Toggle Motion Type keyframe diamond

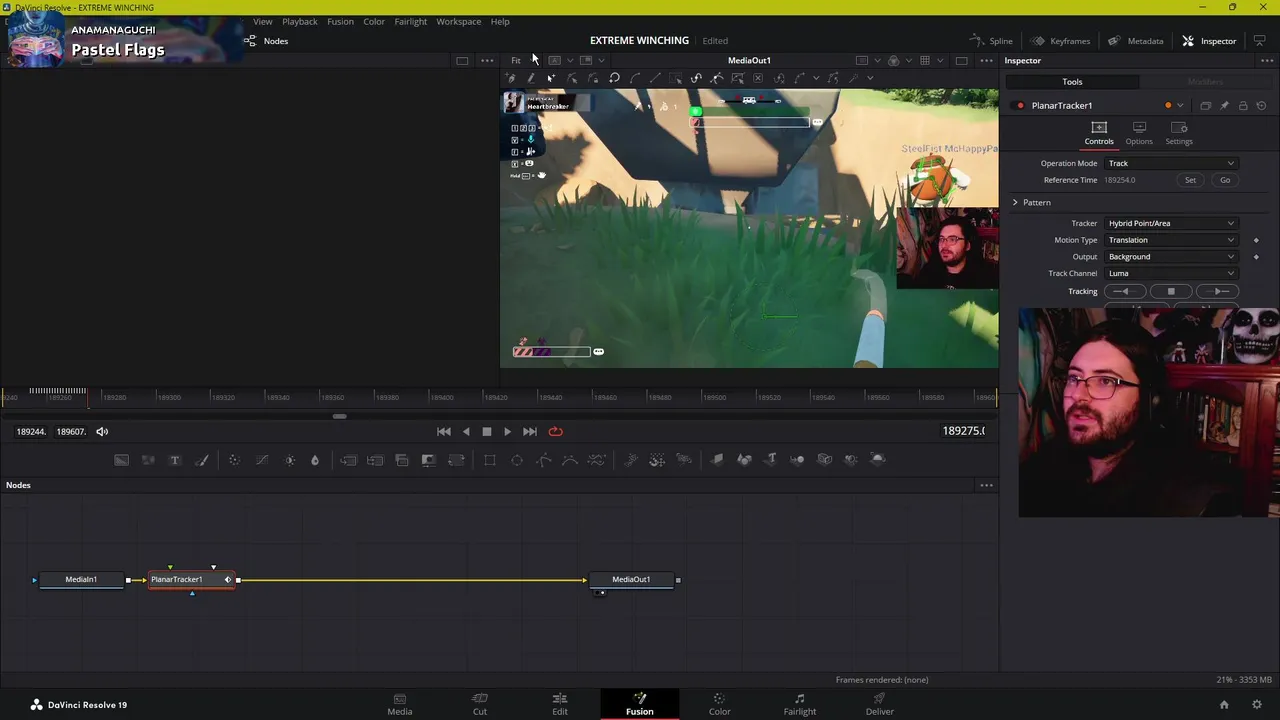1256,240
